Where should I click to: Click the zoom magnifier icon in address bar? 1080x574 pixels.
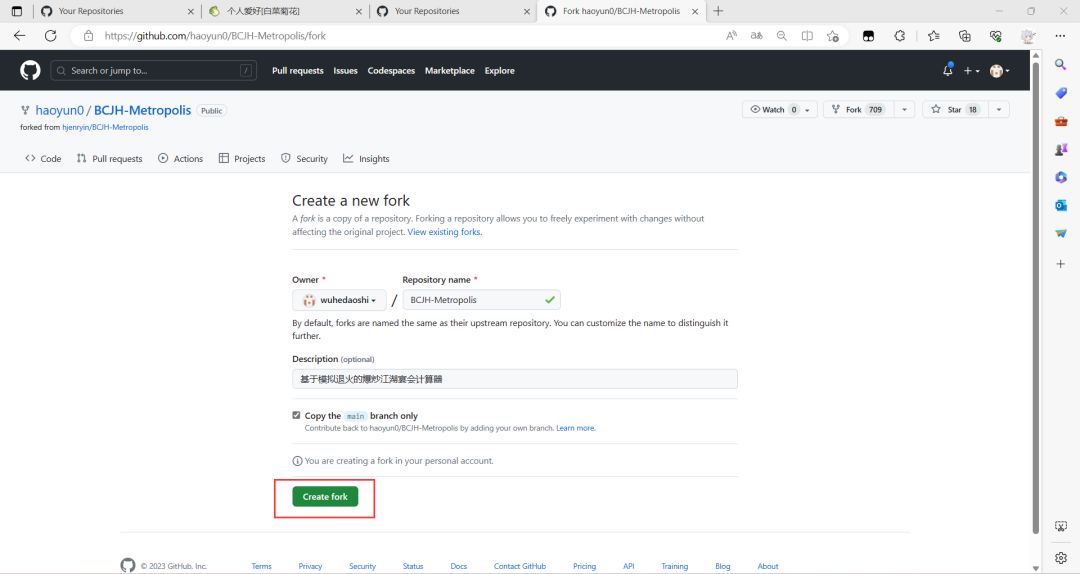coord(781,36)
